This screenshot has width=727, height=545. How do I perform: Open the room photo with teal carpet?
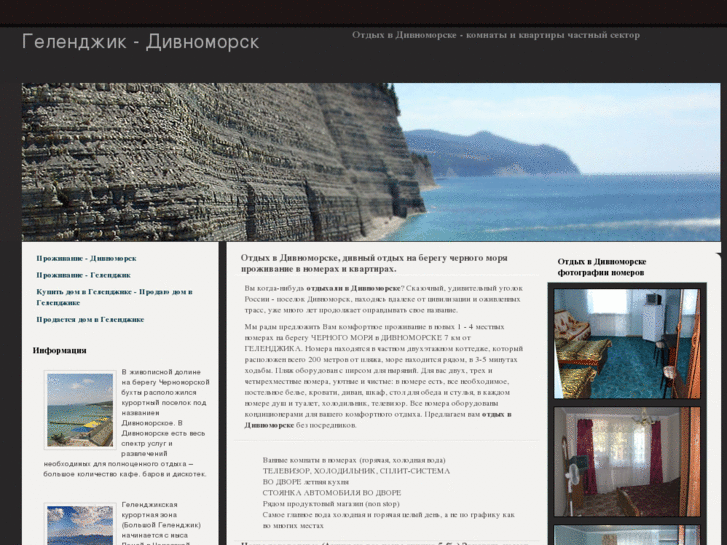(627, 344)
